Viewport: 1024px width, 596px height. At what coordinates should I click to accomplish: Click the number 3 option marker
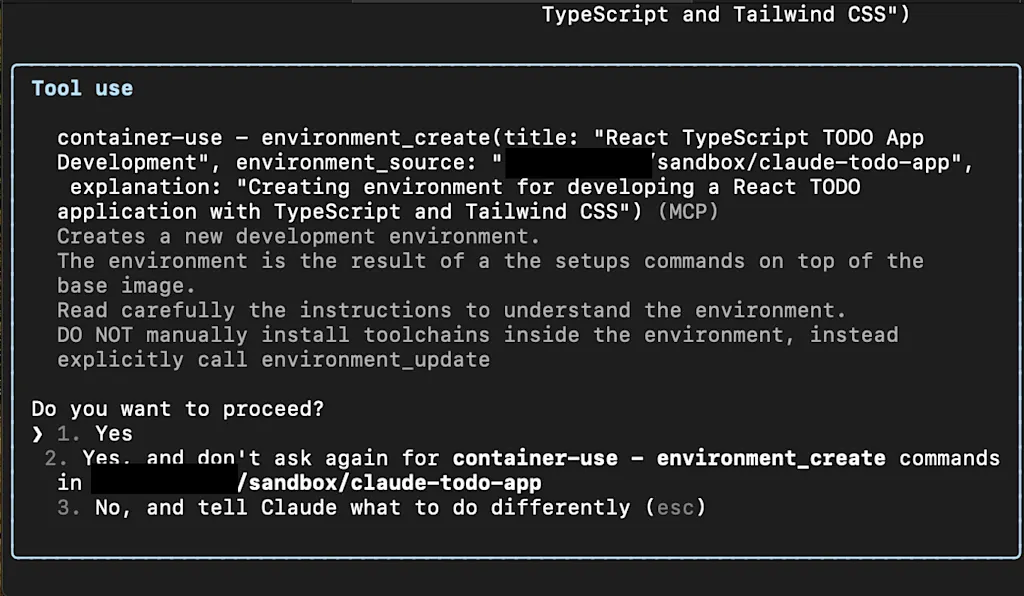(x=68, y=508)
